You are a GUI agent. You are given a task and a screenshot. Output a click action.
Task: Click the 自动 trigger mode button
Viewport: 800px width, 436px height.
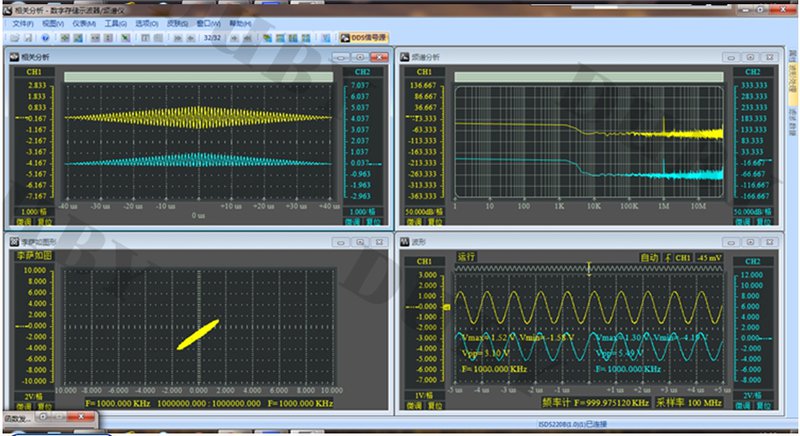click(649, 258)
